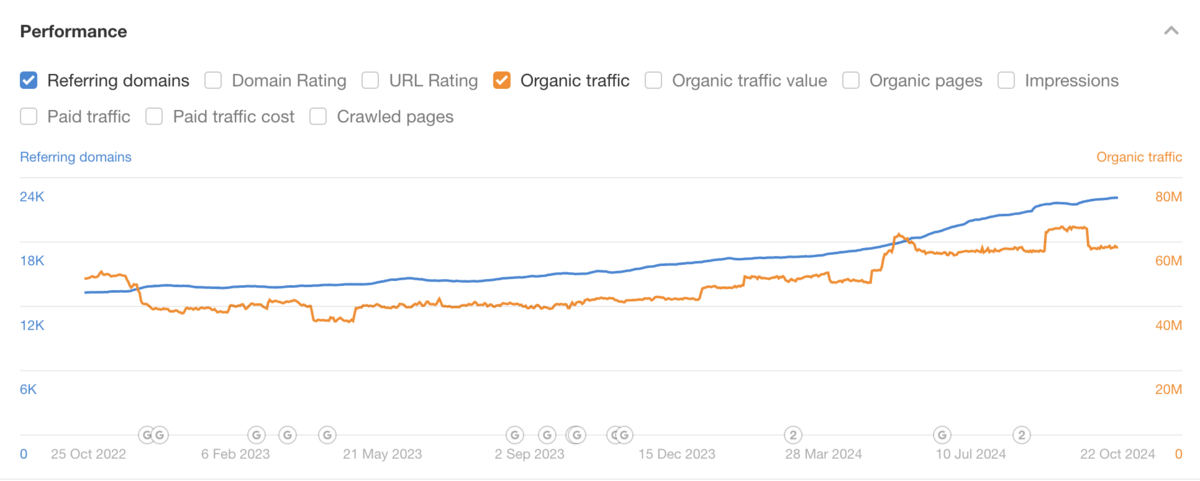
Task: Enable the Organic traffic value checkbox
Action: click(653, 80)
